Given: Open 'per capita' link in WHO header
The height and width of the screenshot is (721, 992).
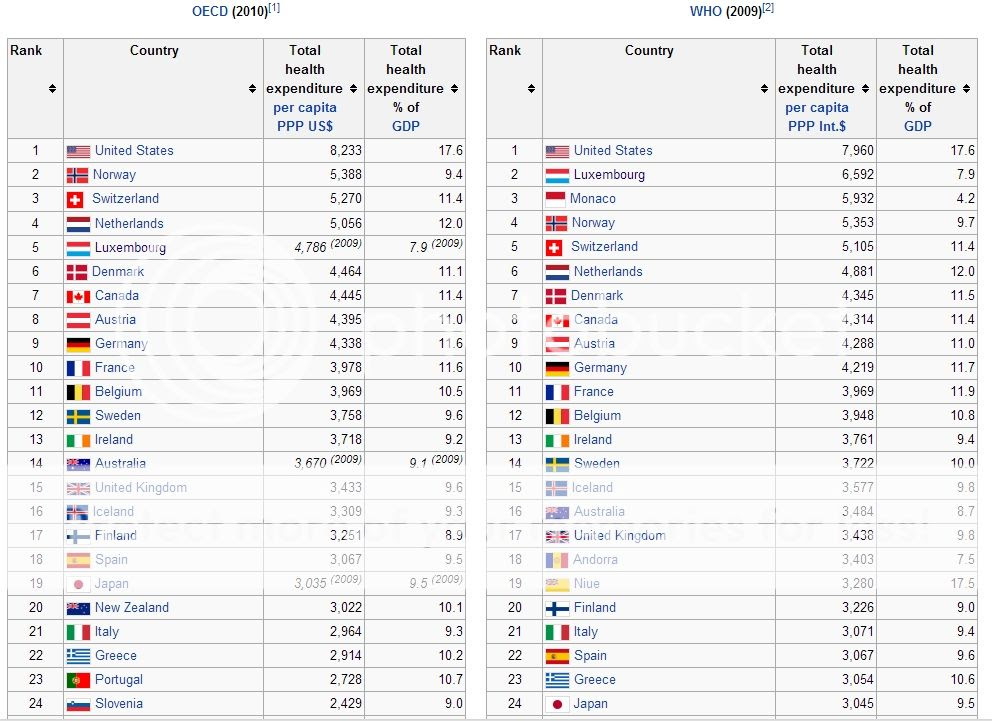Looking at the screenshot, I should [817, 108].
